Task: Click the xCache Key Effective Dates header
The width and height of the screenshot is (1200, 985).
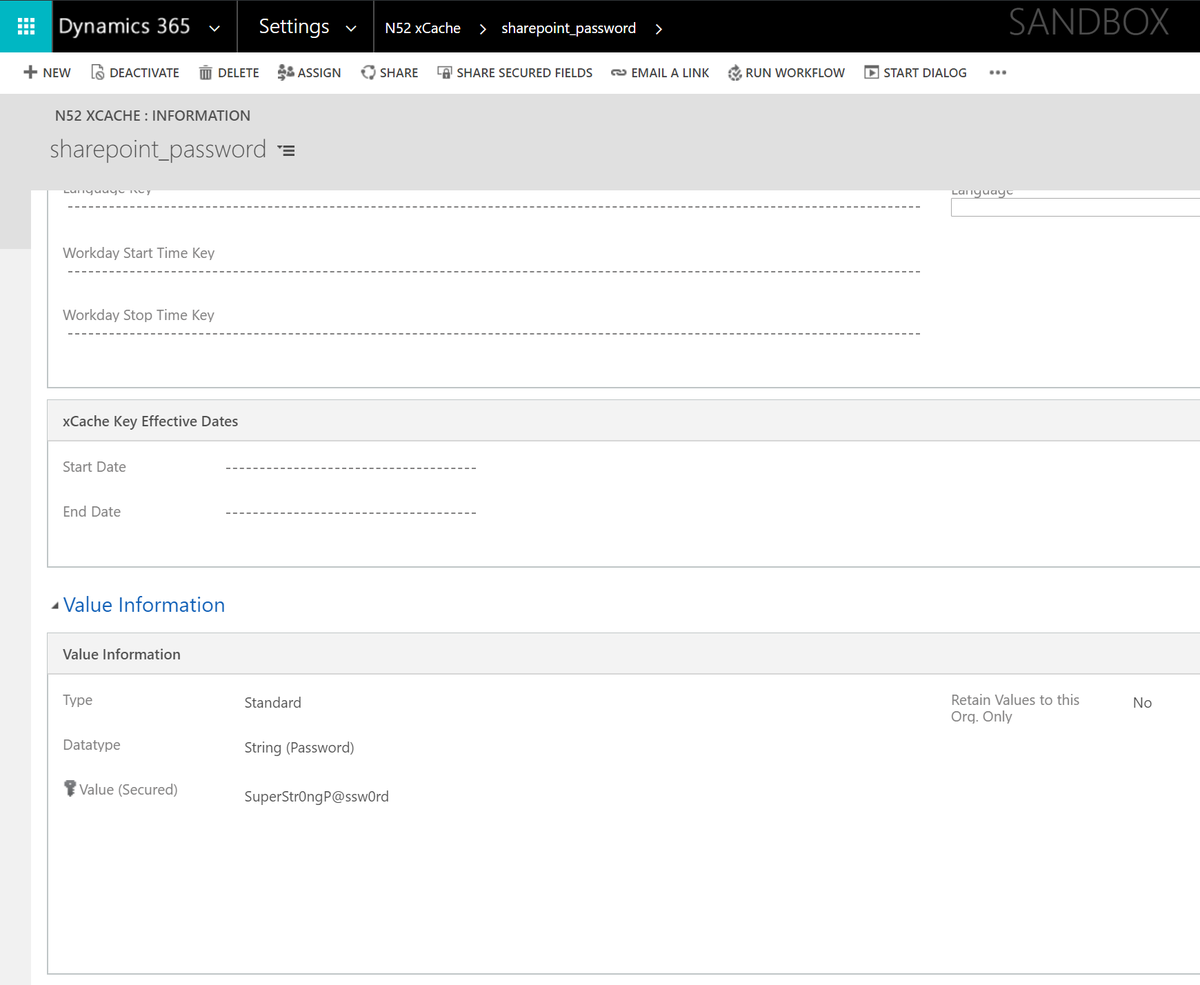Action: coord(150,421)
